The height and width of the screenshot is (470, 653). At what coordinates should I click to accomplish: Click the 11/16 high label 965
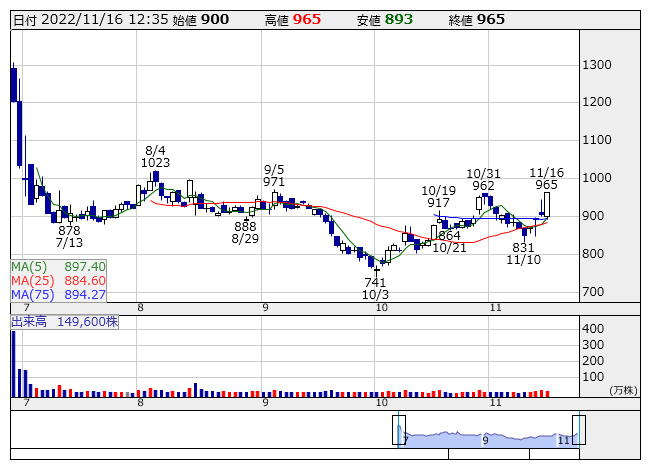click(547, 185)
